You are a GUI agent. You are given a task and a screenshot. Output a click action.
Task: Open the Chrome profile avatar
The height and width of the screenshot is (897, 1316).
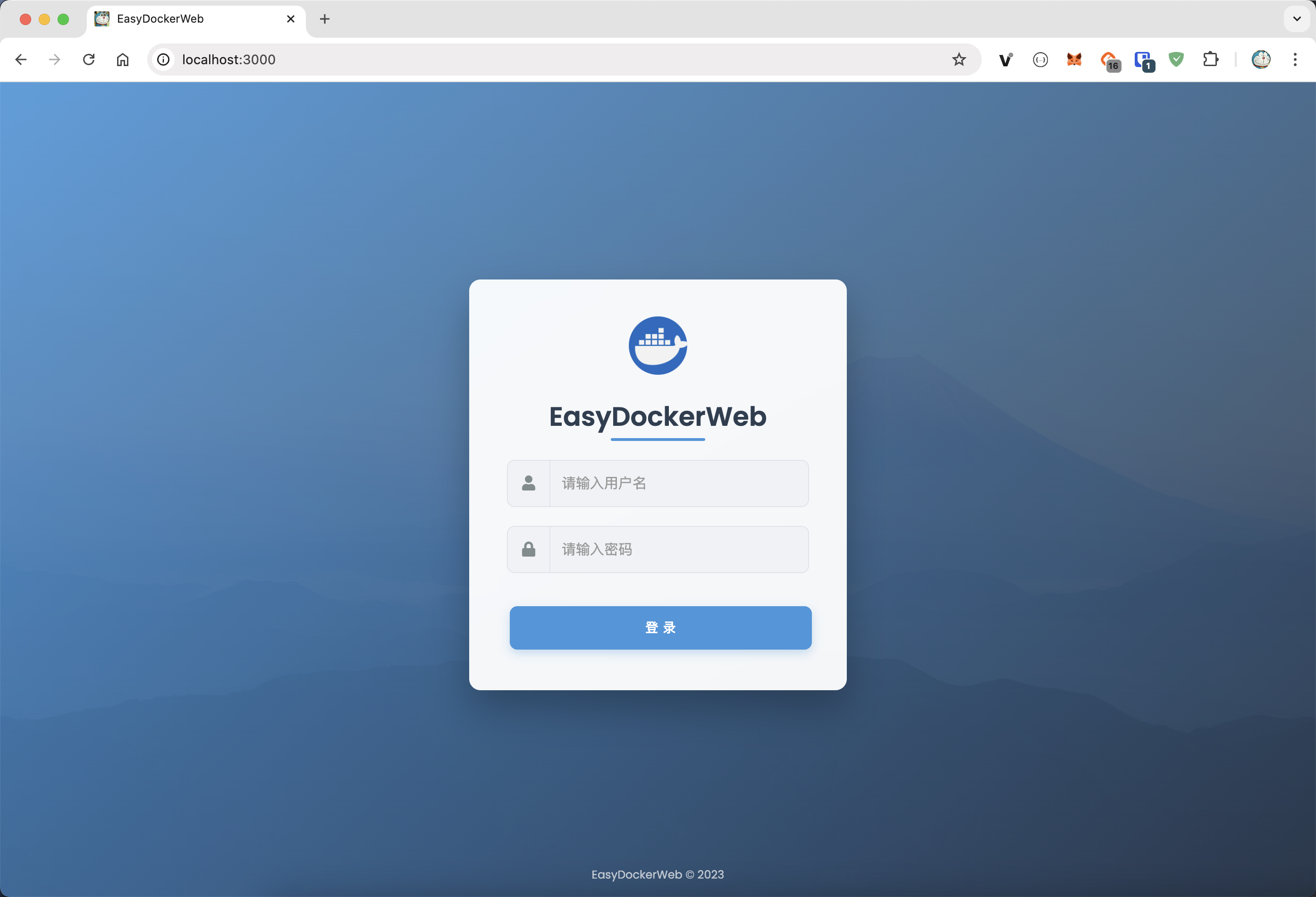(1260, 59)
